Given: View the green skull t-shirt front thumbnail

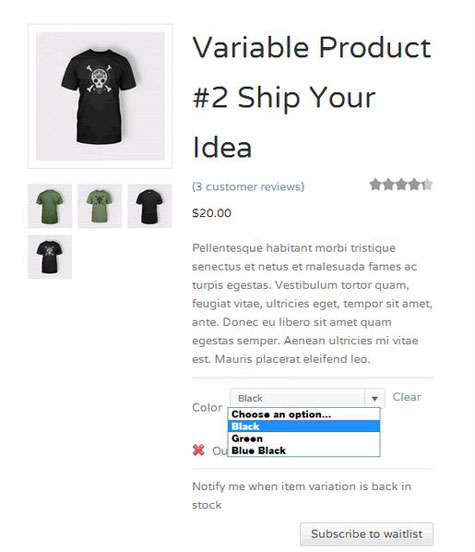Looking at the screenshot, I should (100, 206).
